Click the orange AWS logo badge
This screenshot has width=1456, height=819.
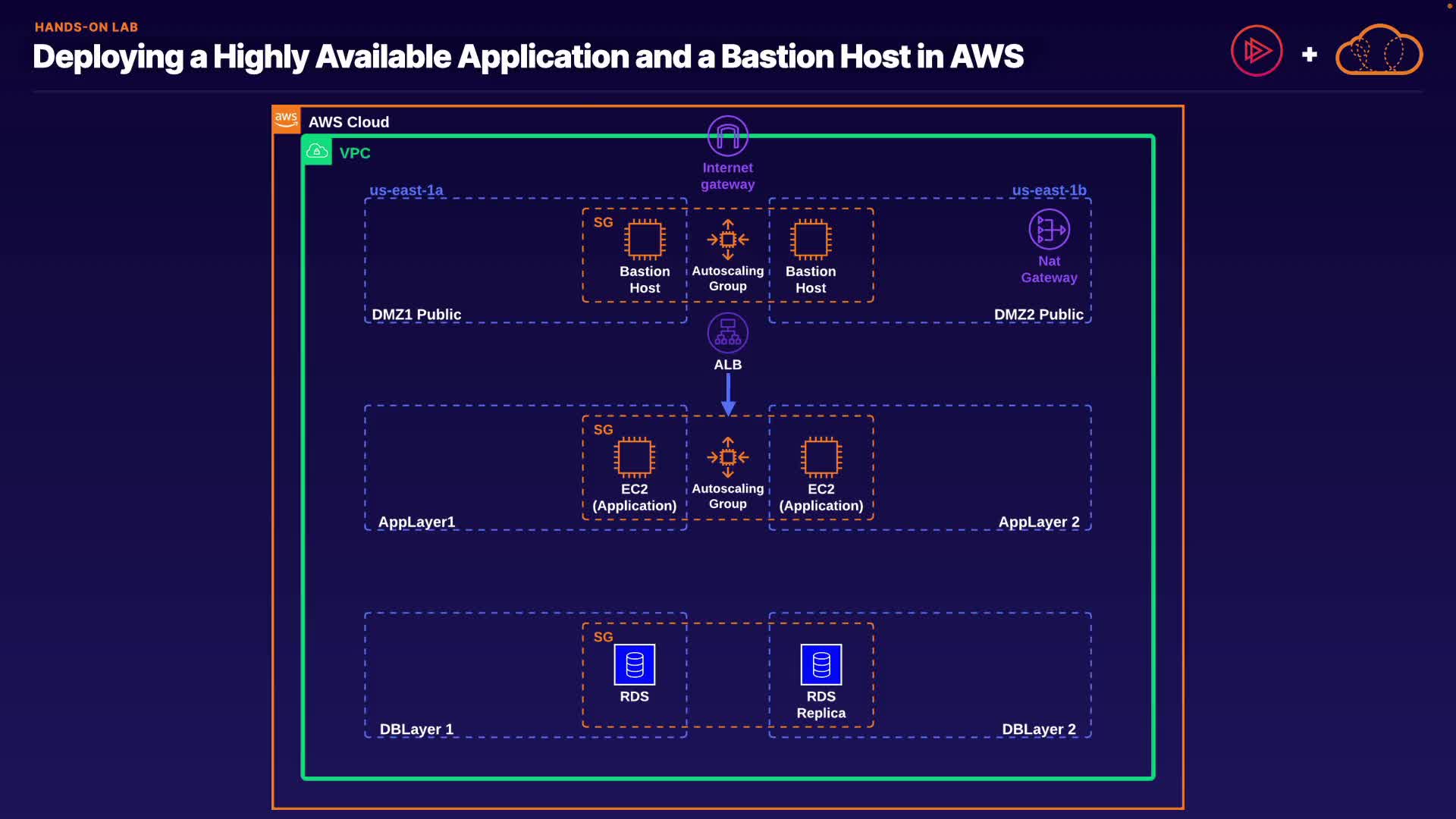[286, 119]
